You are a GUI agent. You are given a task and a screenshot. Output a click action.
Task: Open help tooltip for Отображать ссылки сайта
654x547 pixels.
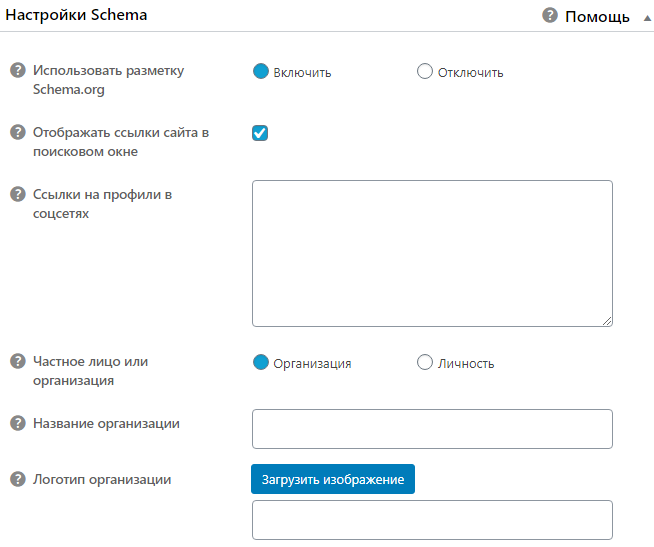(18, 132)
